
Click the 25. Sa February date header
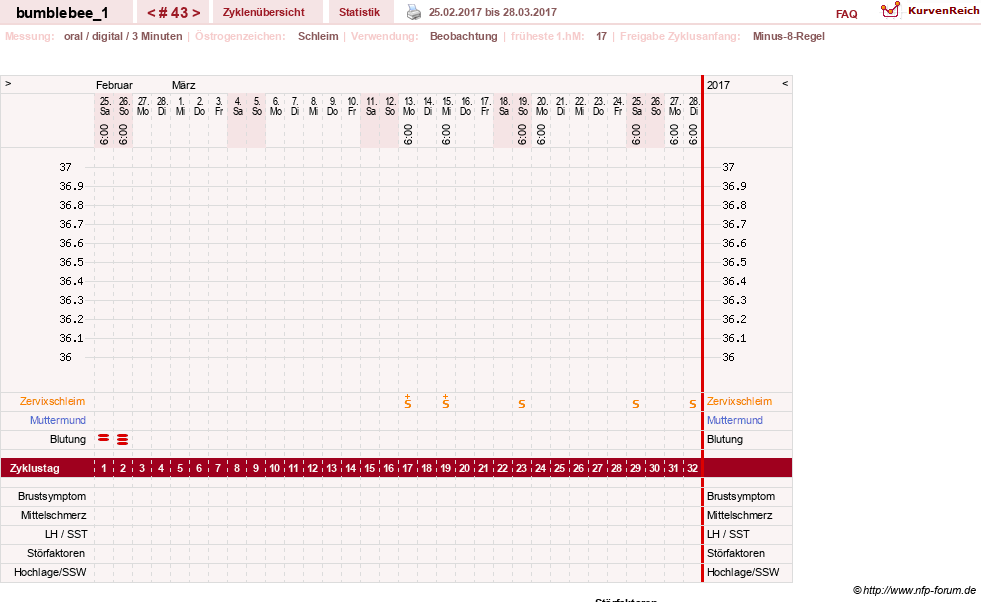(x=104, y=106)
